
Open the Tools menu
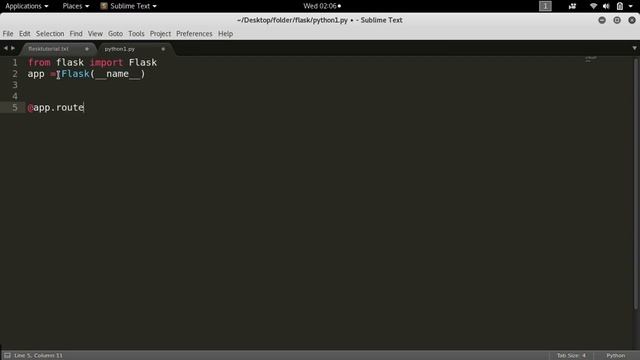tap(136, 34)
